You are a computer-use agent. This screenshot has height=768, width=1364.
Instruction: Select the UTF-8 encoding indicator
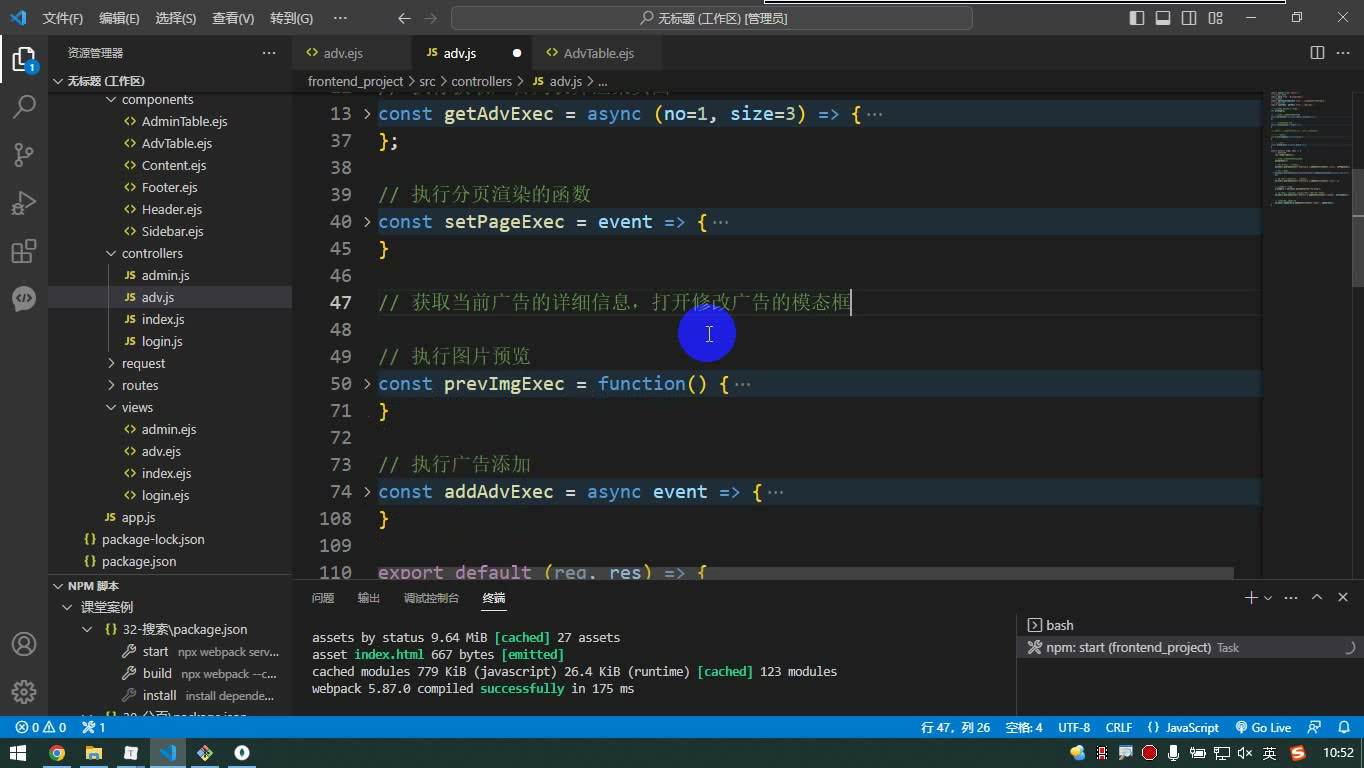[1074, 728]
